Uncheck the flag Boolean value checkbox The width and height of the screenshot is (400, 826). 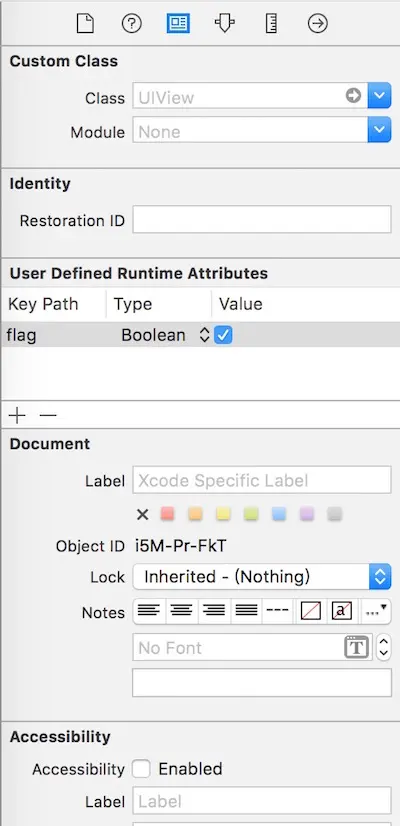click(223, 335)
